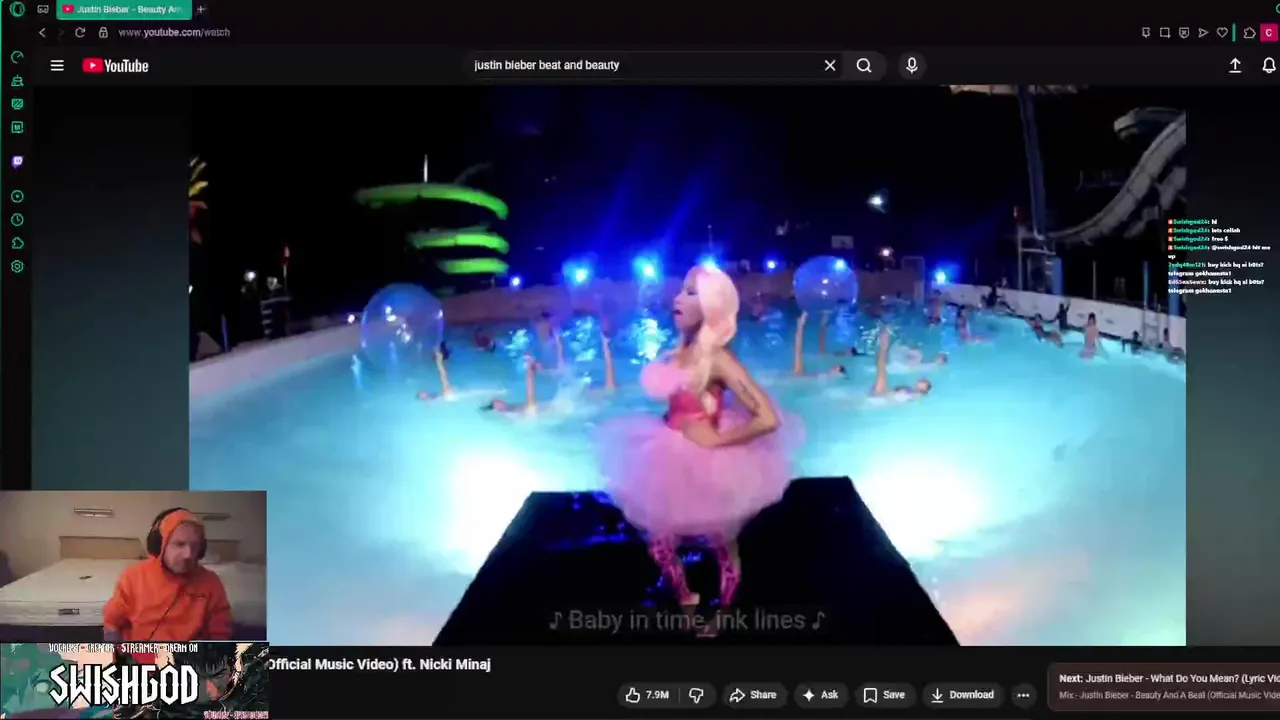
Task: Open sidebar Settings gear
Action: click(17, 267)
